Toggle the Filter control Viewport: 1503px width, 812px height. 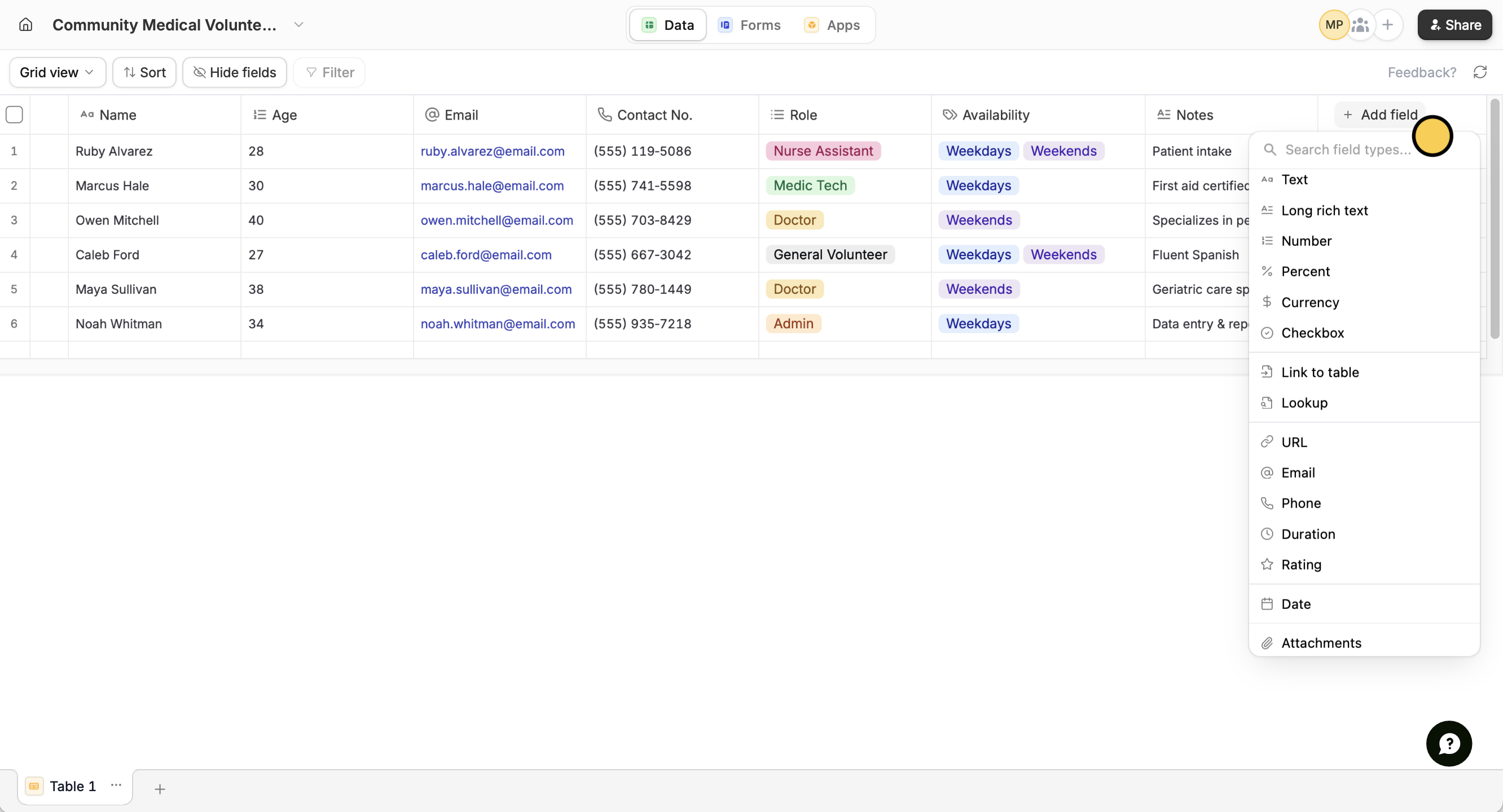click(328, 72)
